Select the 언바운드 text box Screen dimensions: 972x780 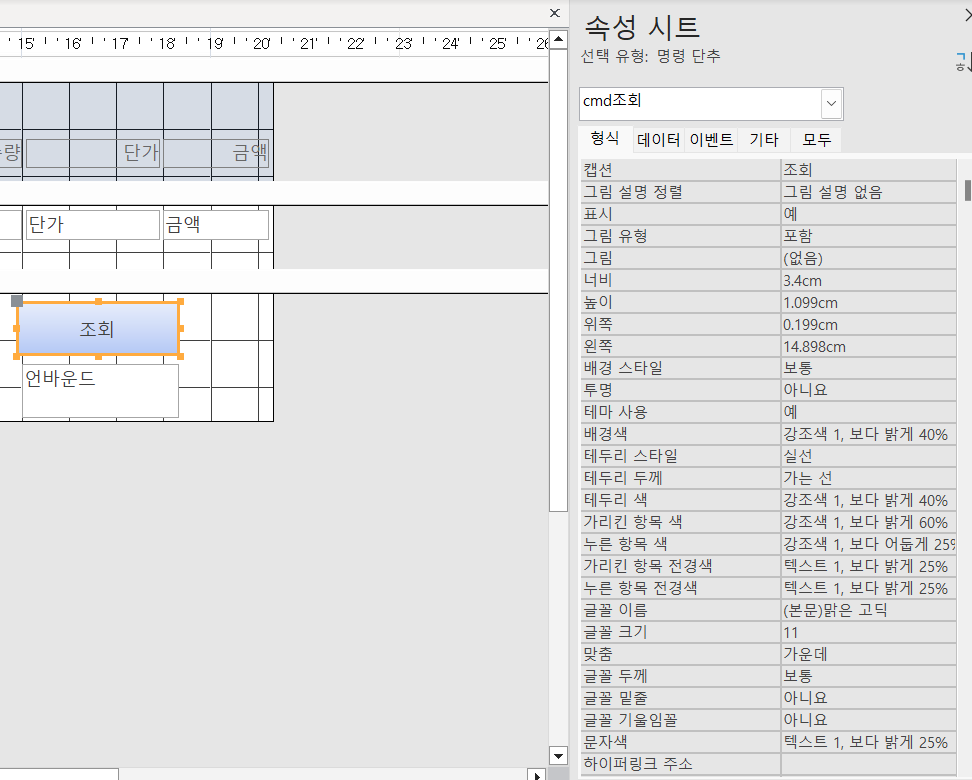click(100, 391)
